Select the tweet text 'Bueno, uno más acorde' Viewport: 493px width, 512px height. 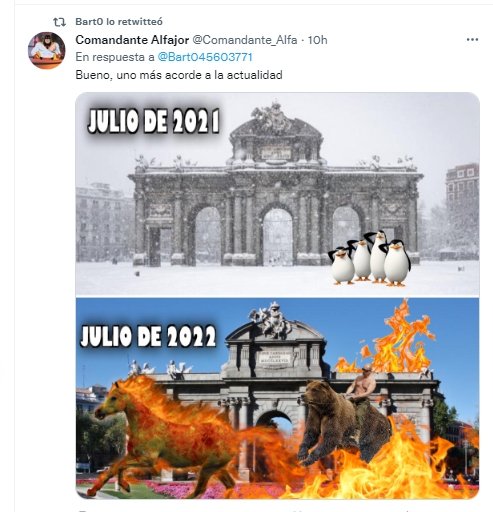[136, 75]
